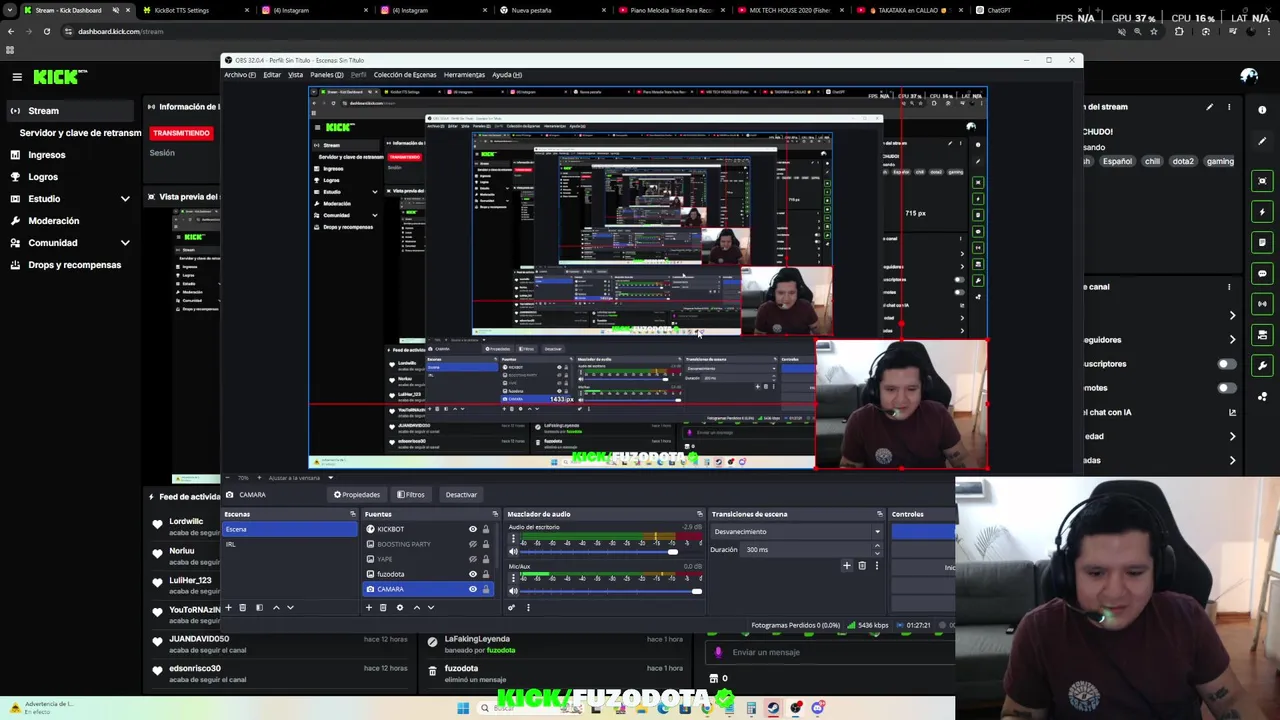Screen dimensions: 1280x720
Task: Open OBS Archivo menu
Action: click(239, 75)
